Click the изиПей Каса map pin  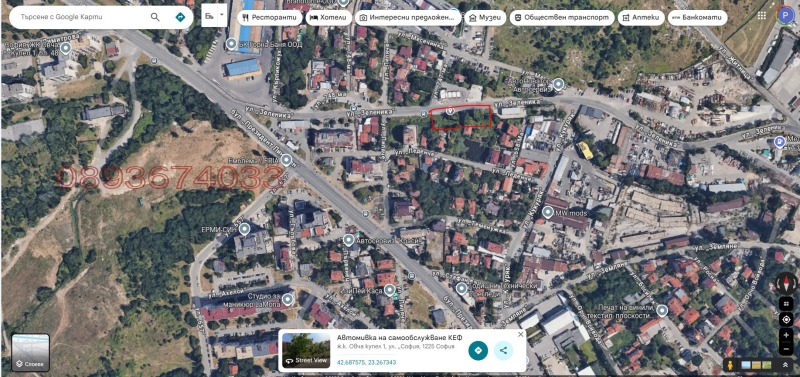[390, 291]
